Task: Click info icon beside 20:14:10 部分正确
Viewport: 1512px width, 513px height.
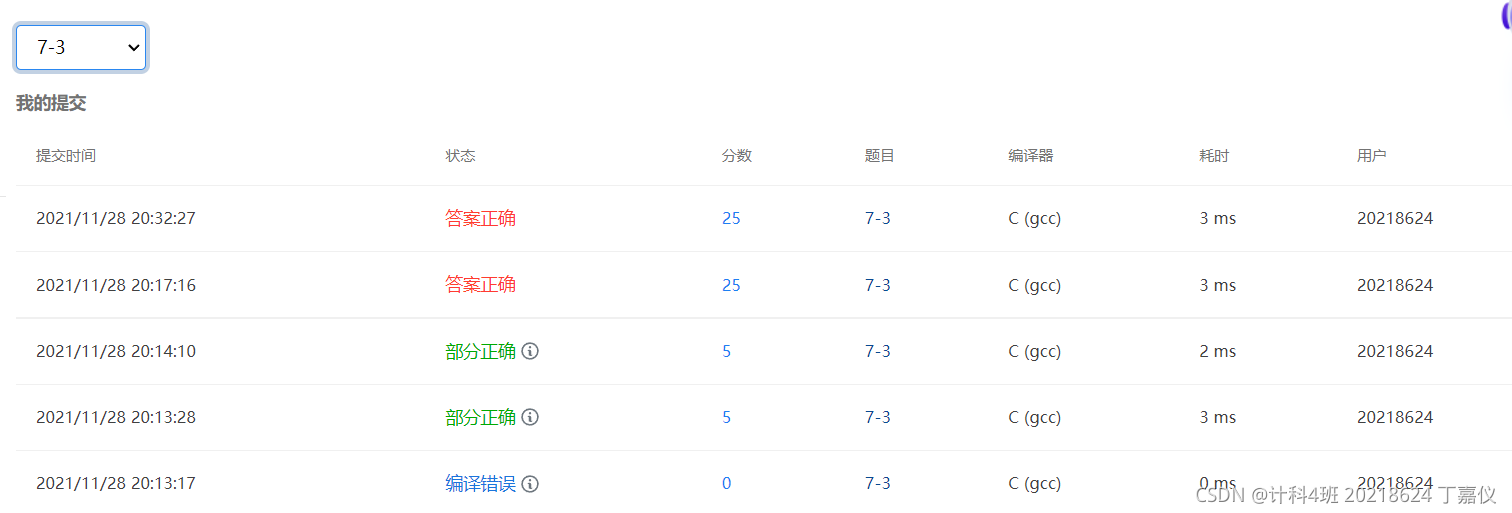Action: (530, 351)
